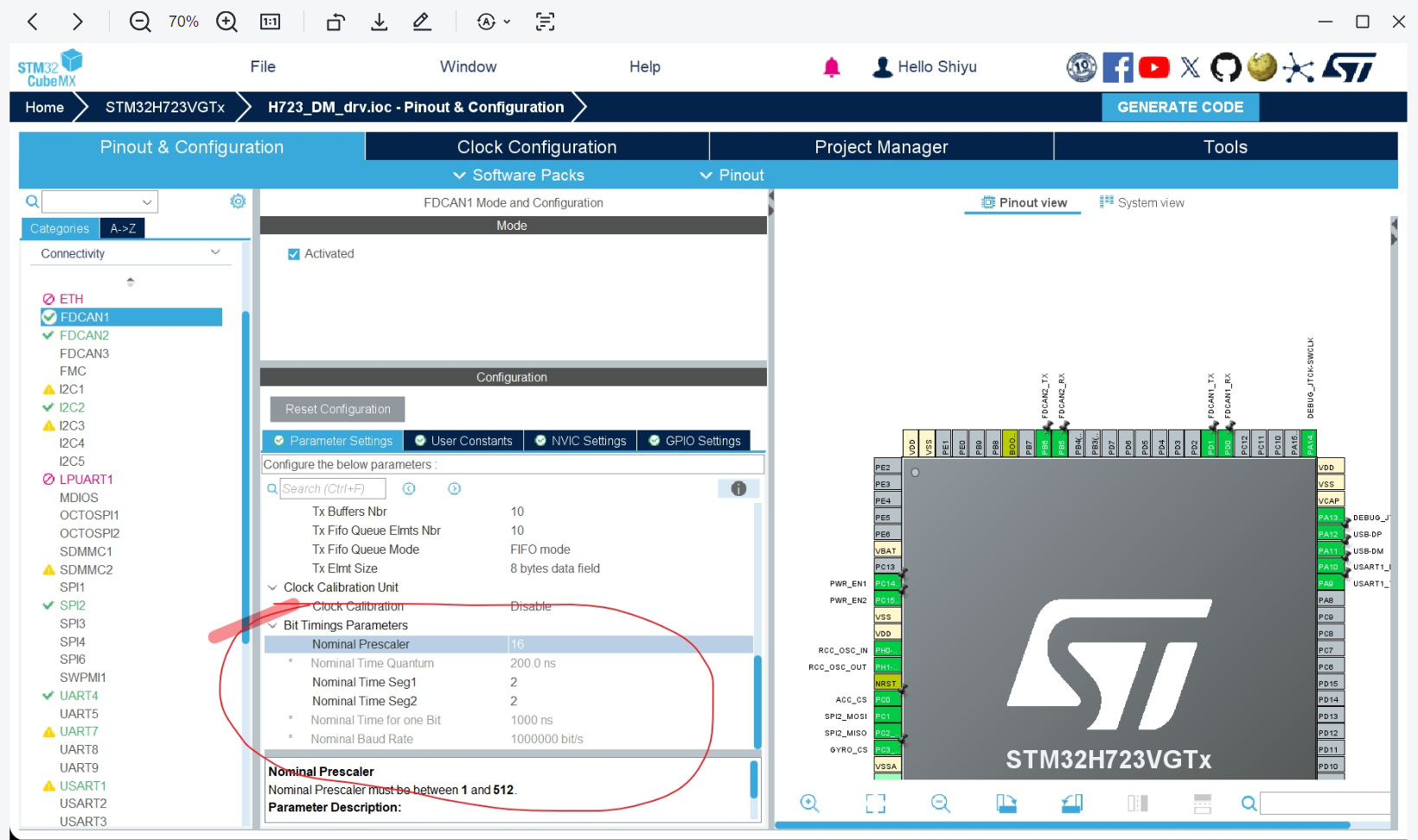
Task: Switch to the Clock Configuration tab
Action: pyautogui.click(x=537, y=147)
